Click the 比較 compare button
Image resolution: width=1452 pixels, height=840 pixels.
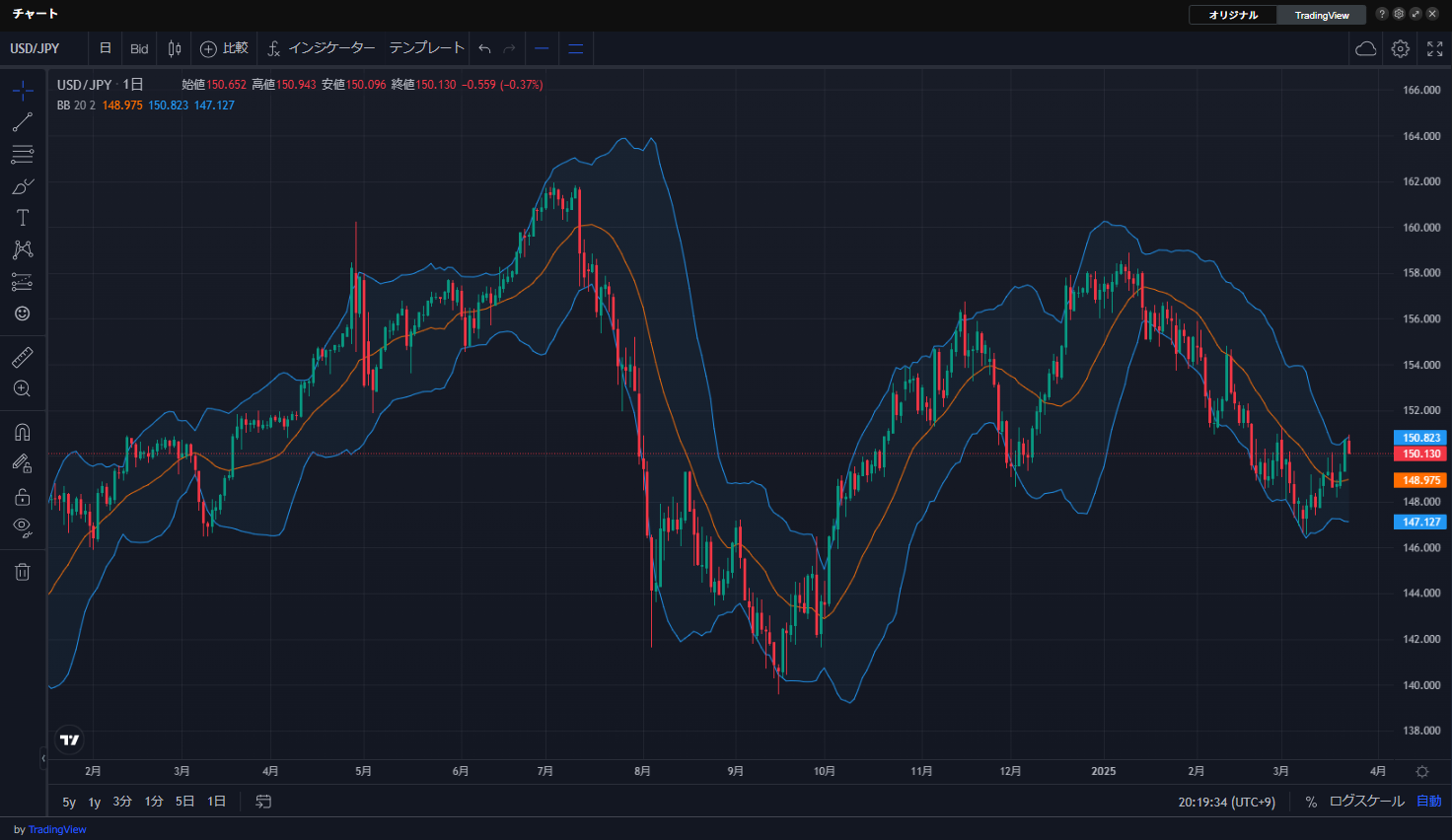click(224, 48)
